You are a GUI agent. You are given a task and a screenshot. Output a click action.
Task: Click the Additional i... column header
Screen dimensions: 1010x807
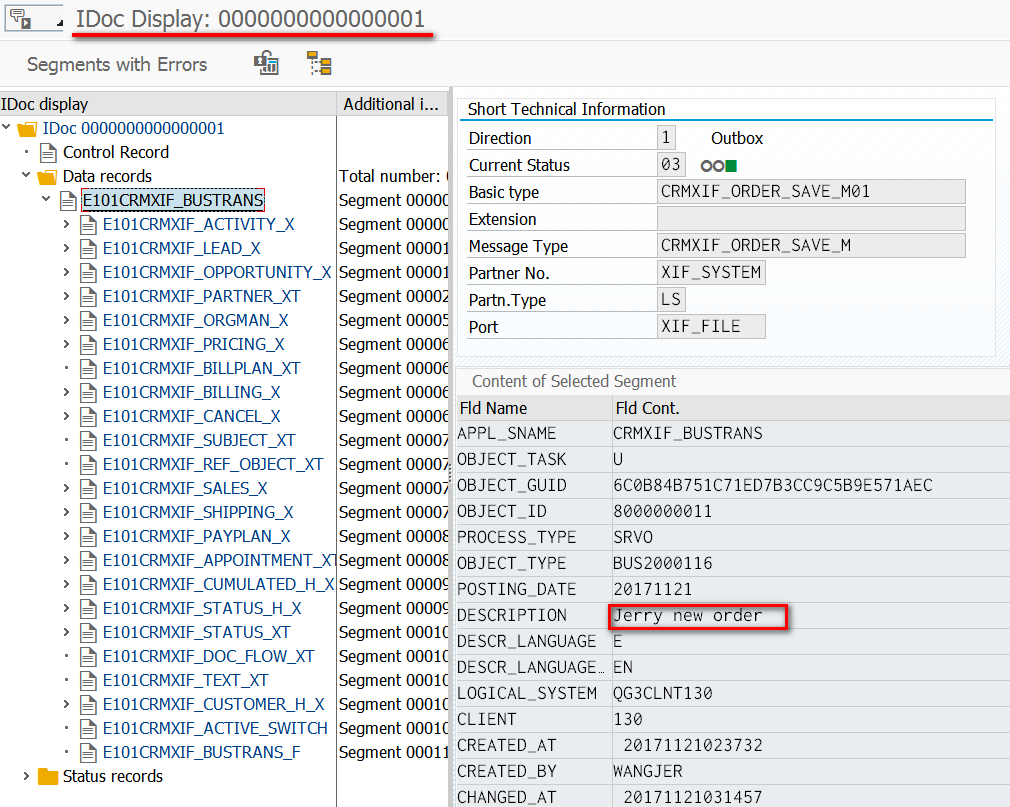tap(392, 104)
